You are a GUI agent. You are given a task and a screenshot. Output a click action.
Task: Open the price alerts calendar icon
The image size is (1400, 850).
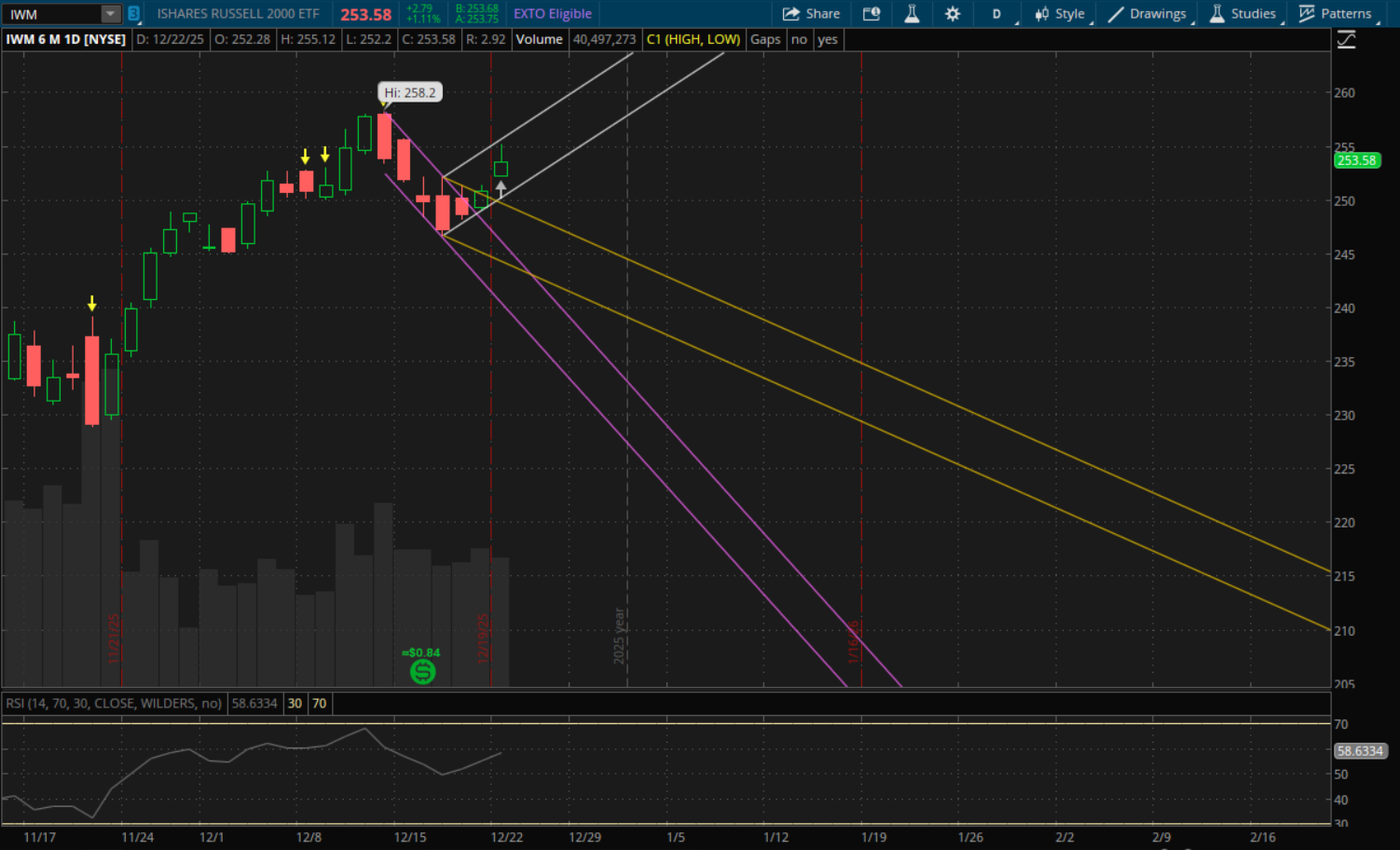coord(872,14)
